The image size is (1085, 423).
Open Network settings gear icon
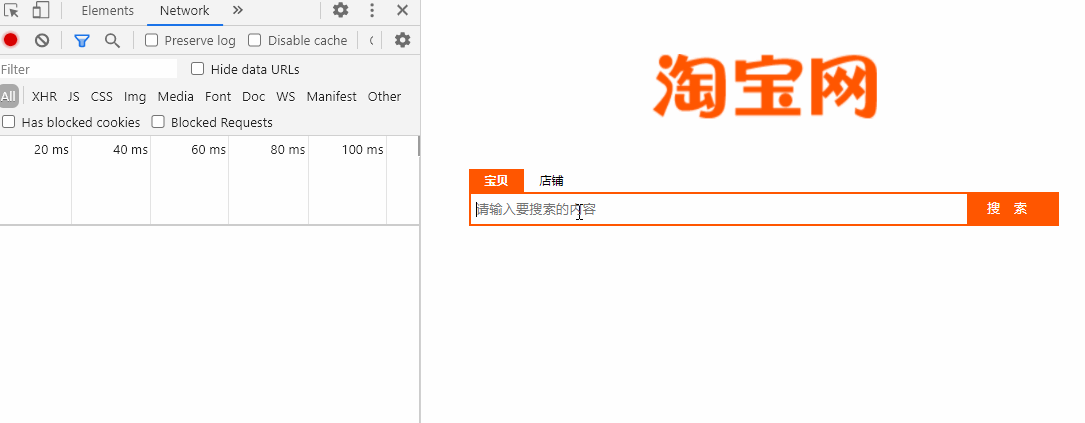pos(402,40)
